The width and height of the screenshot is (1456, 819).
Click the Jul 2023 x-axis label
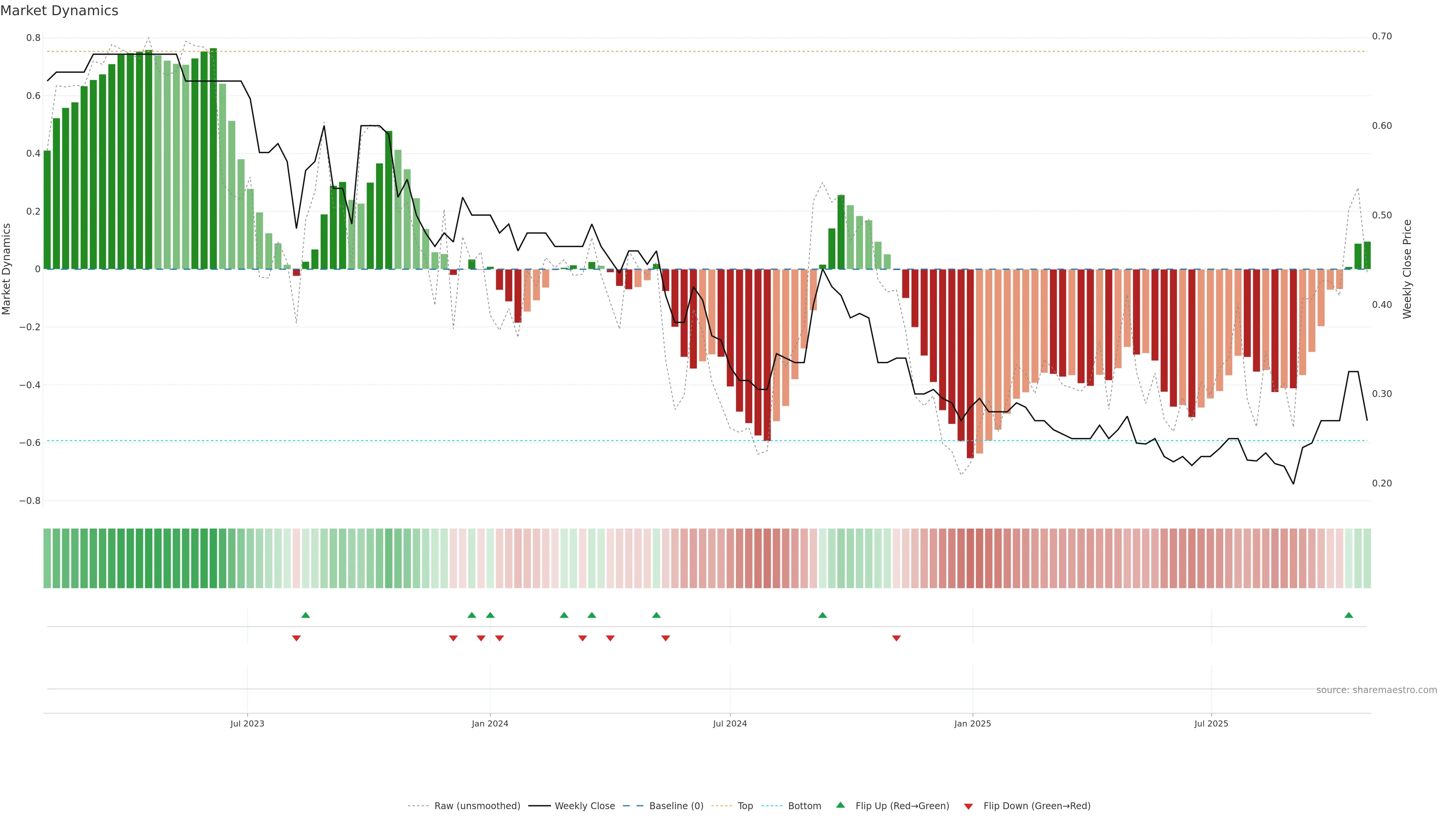point(247,723)
